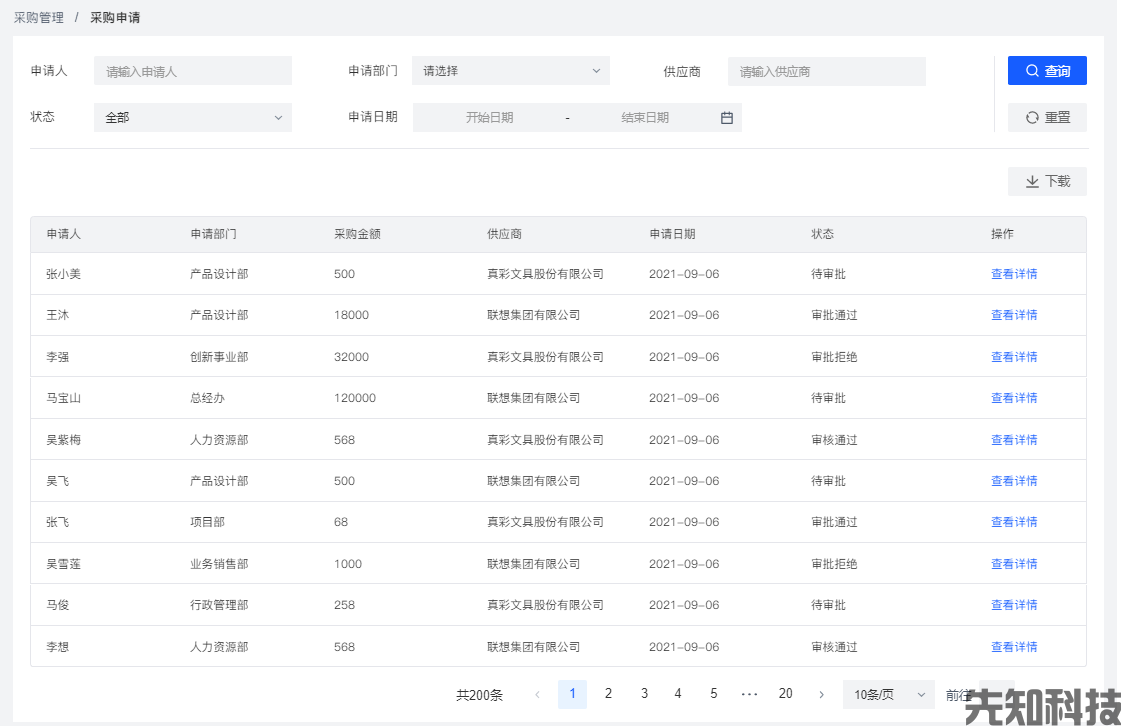Click 审批拒绝 status in 李强's row
The width and height of the screenshot is (1121, 726).
pyautogui.click(x=834, y=357)
